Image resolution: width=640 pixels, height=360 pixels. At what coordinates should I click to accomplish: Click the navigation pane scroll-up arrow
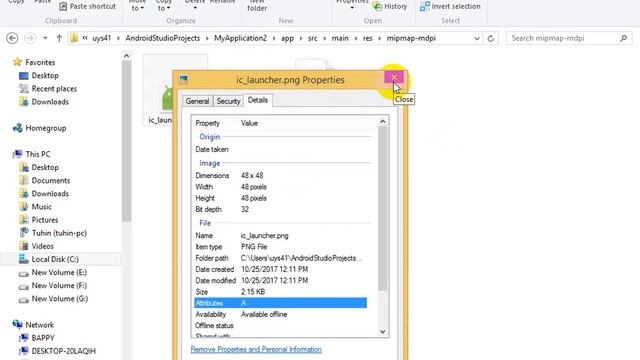coord(127,56)
